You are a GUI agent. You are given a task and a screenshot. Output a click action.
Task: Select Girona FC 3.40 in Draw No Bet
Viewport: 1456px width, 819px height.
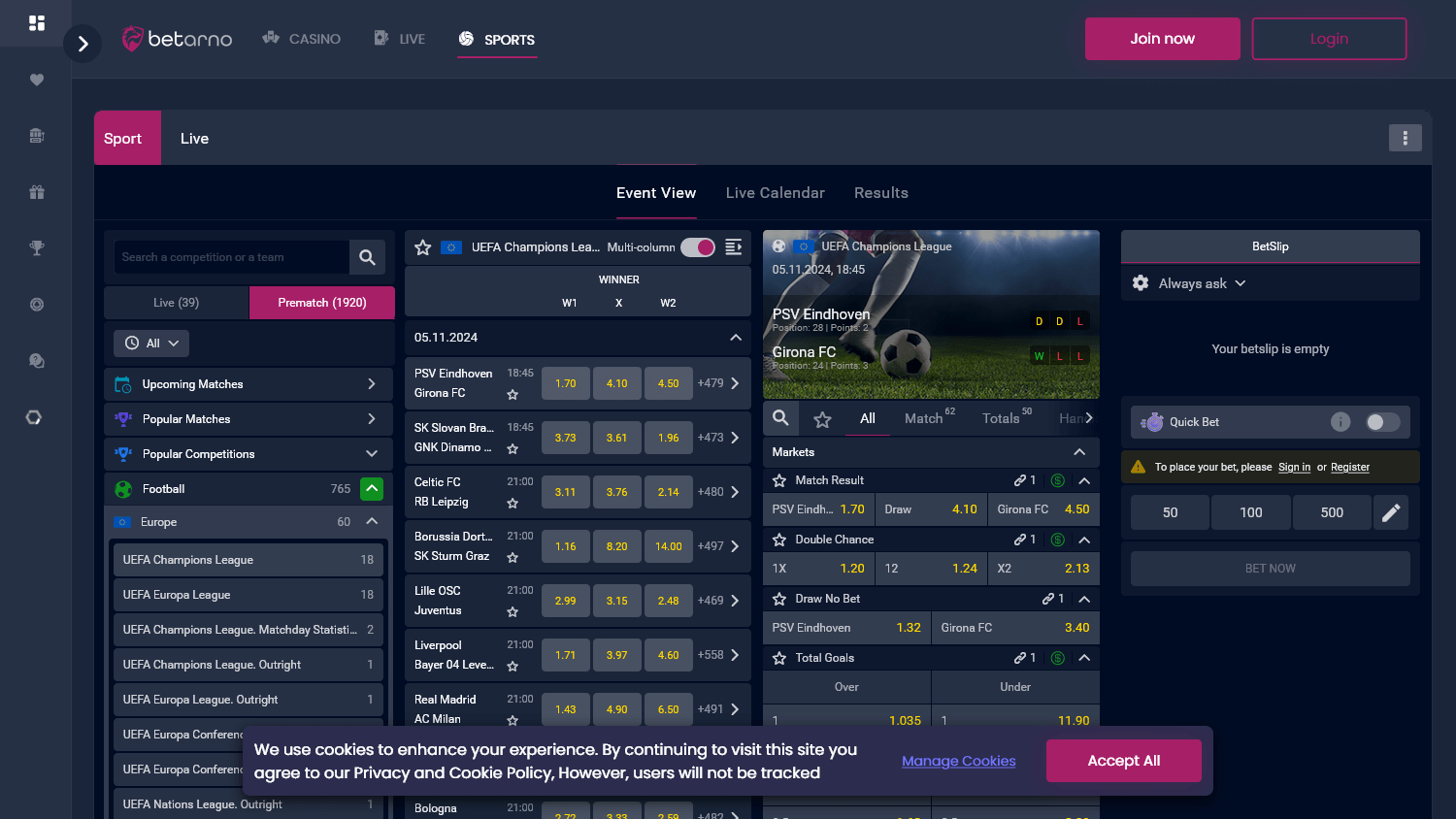1015,628
